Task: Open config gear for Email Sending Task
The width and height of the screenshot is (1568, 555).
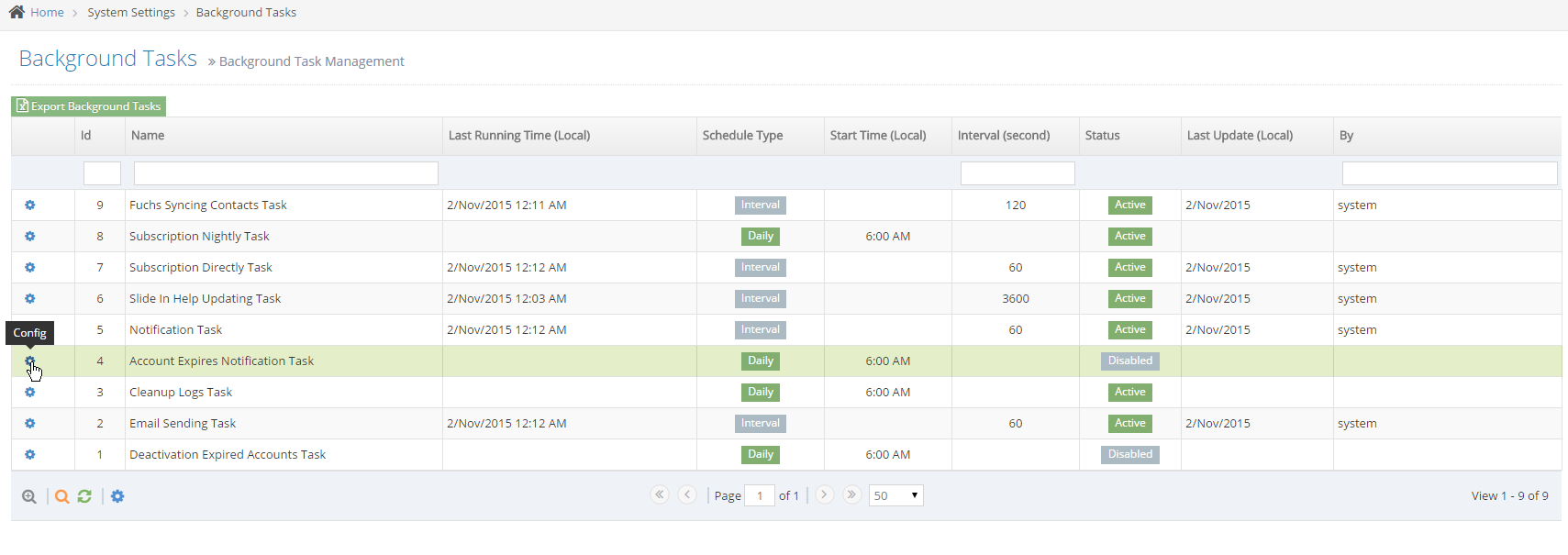Action: point(29,424)
